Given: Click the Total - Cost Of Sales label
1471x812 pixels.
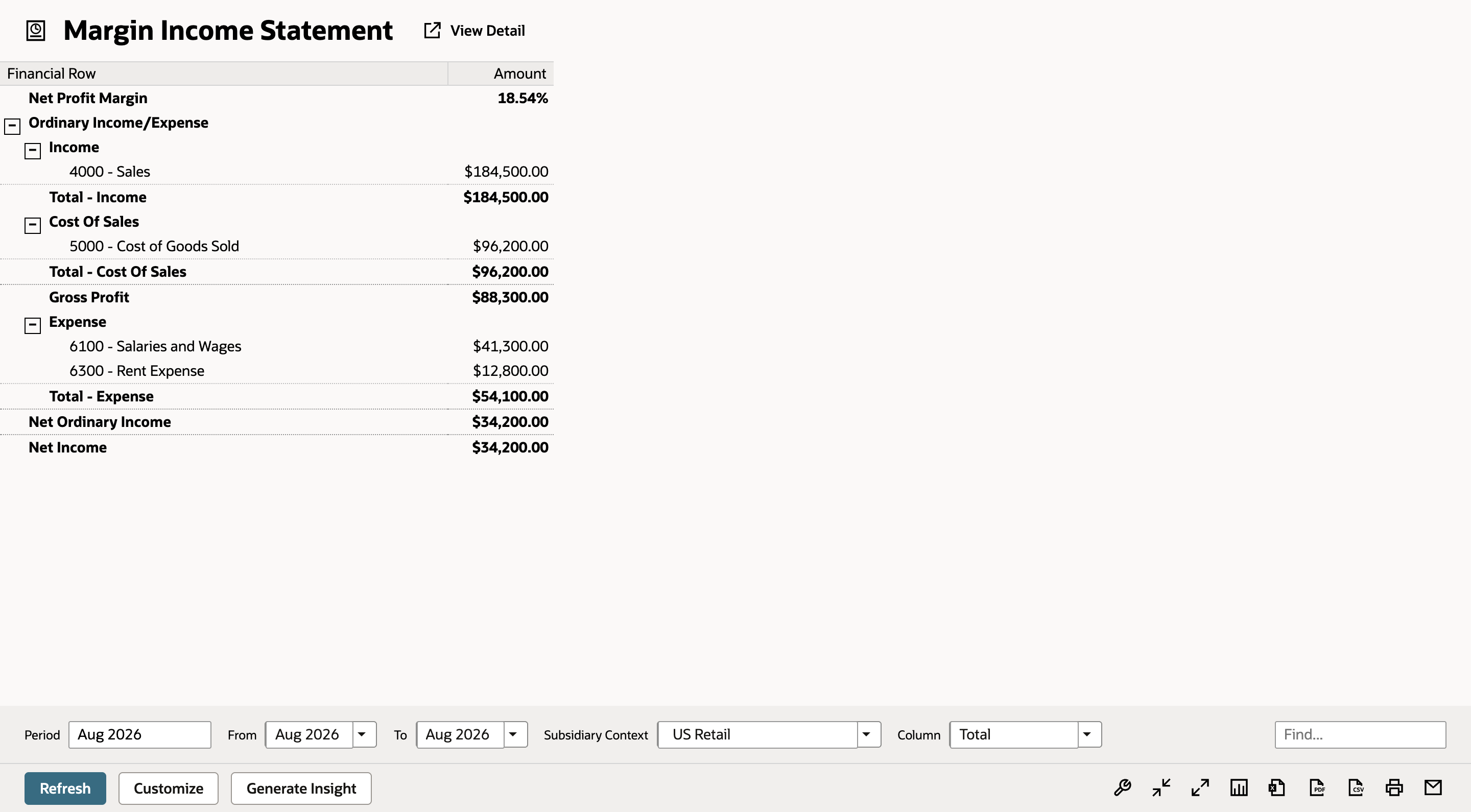Looking at the screenshot, I should pos(117,272).
